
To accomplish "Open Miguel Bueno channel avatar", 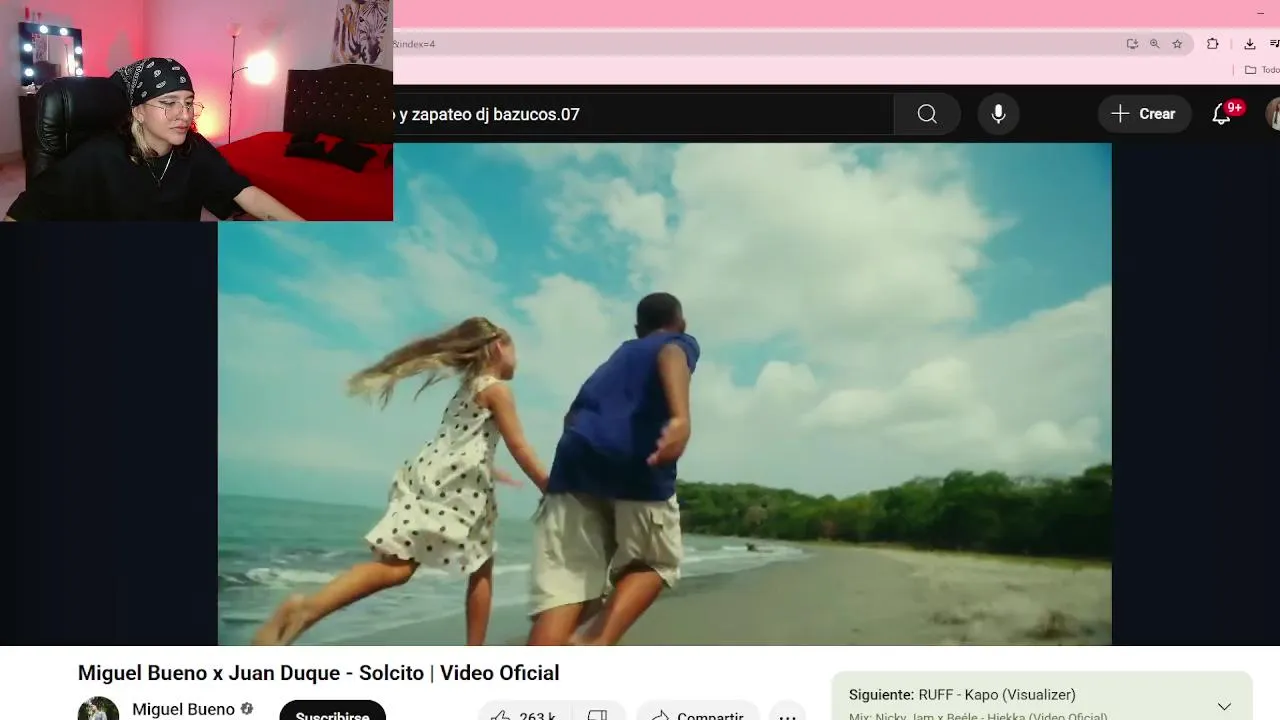I will [98, 708].
